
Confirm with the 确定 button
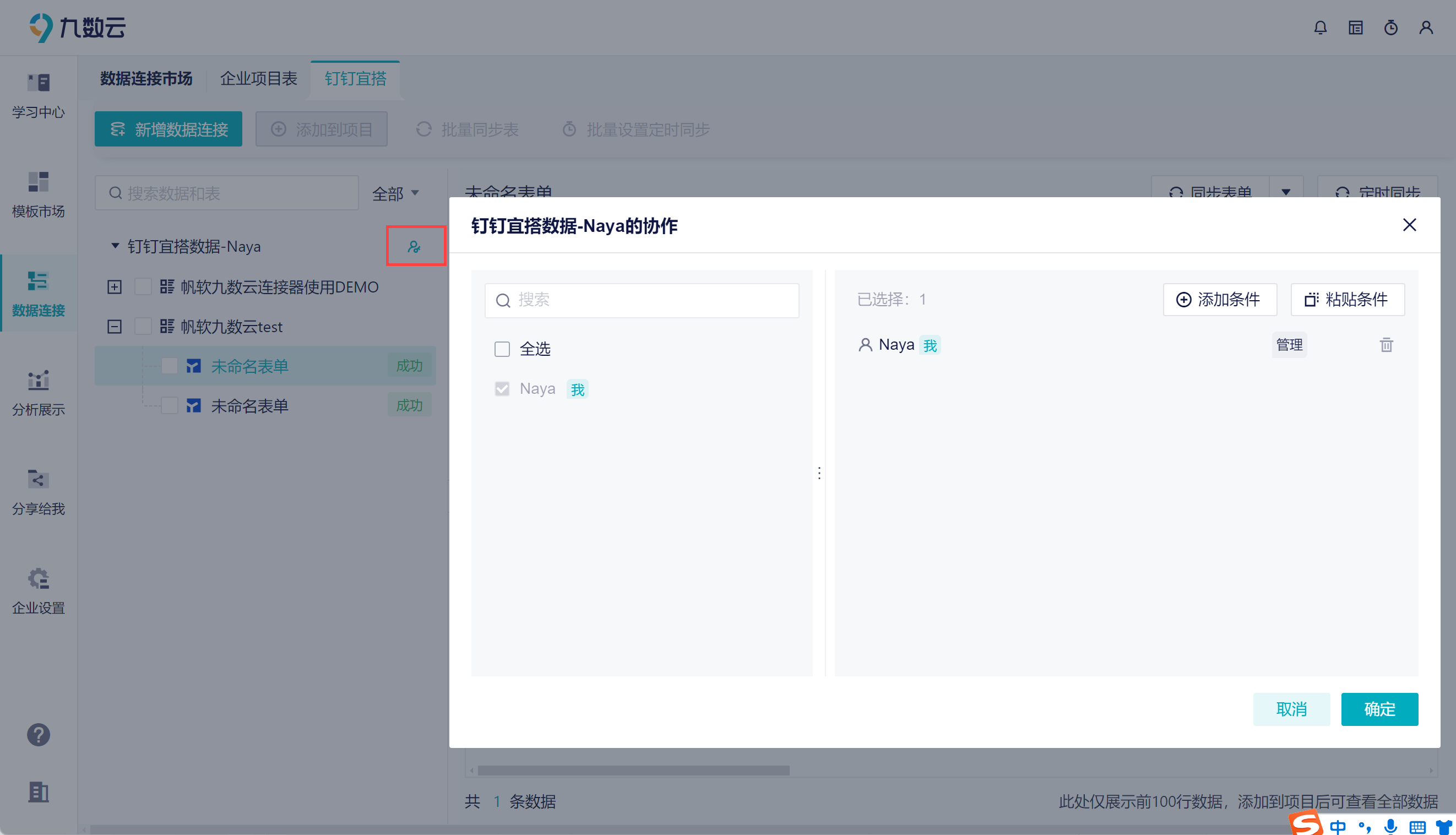coord(1378,709)
